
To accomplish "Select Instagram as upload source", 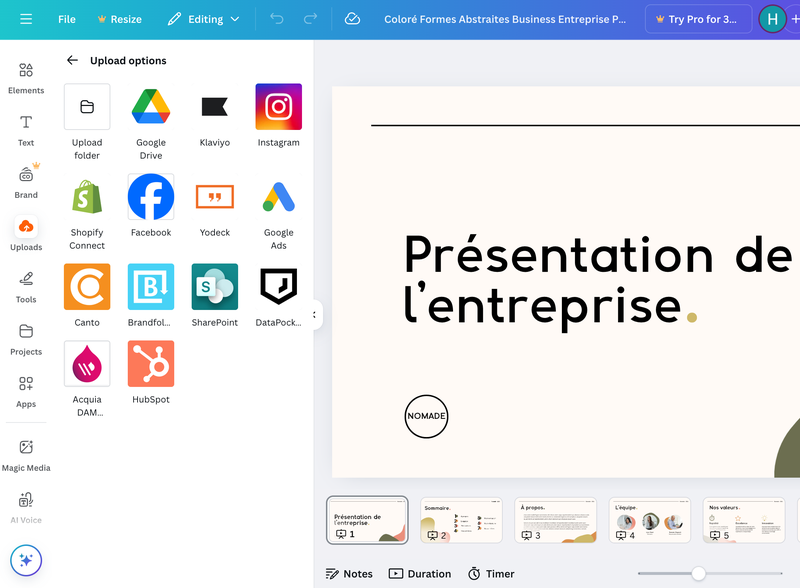I will point(279,116).
